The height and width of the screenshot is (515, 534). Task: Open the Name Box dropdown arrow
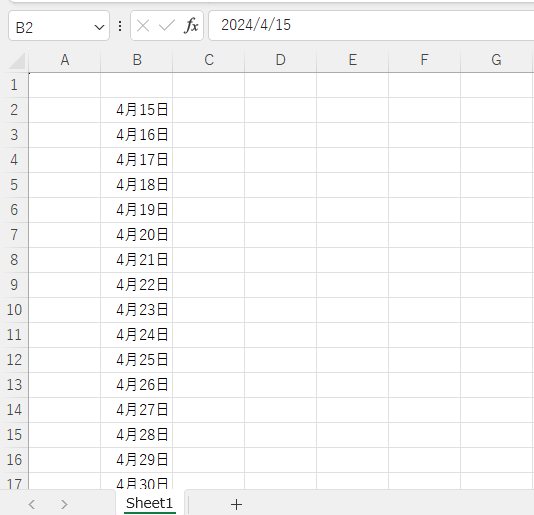(99, 27)
